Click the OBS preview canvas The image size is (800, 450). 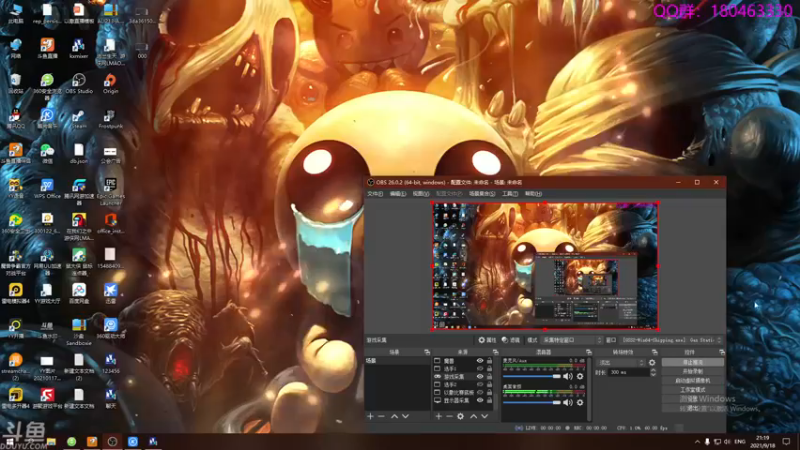[x=545, y=266]
